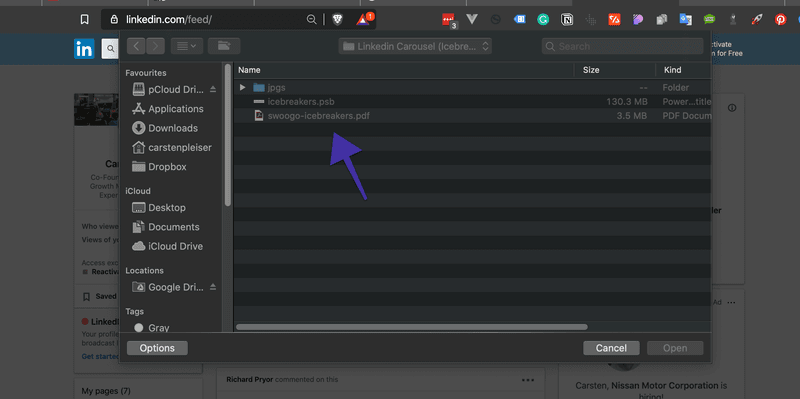Click the Search field in the file dialog
The image size is (800, 399).
tap(622, 46)
